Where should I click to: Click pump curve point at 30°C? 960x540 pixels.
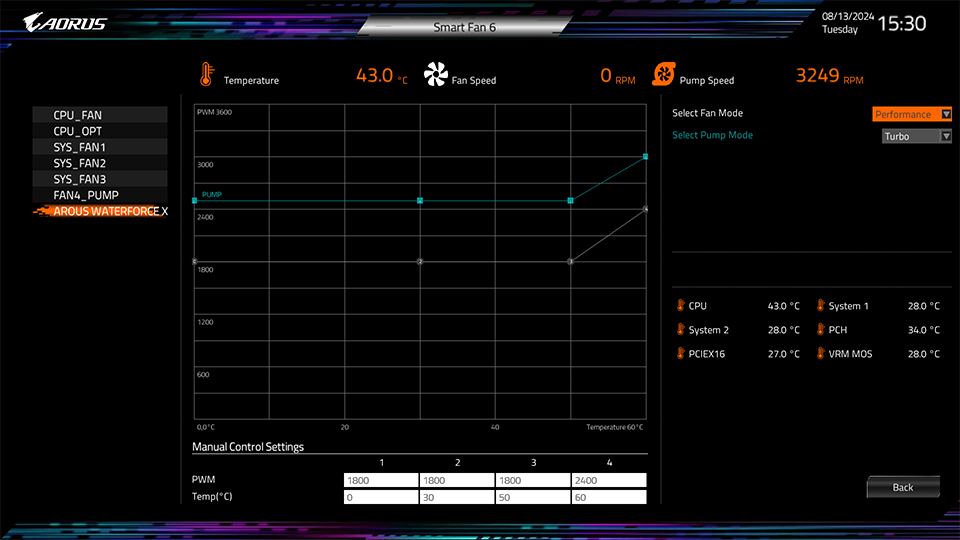pos(420,200)
